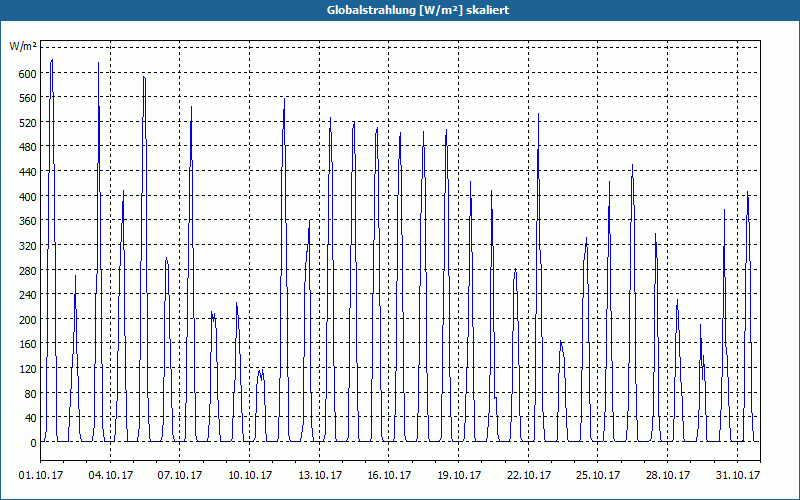Click the 22.10.17 date label
800x500 pixels.
pyautogui.click(x=529, y=475)
